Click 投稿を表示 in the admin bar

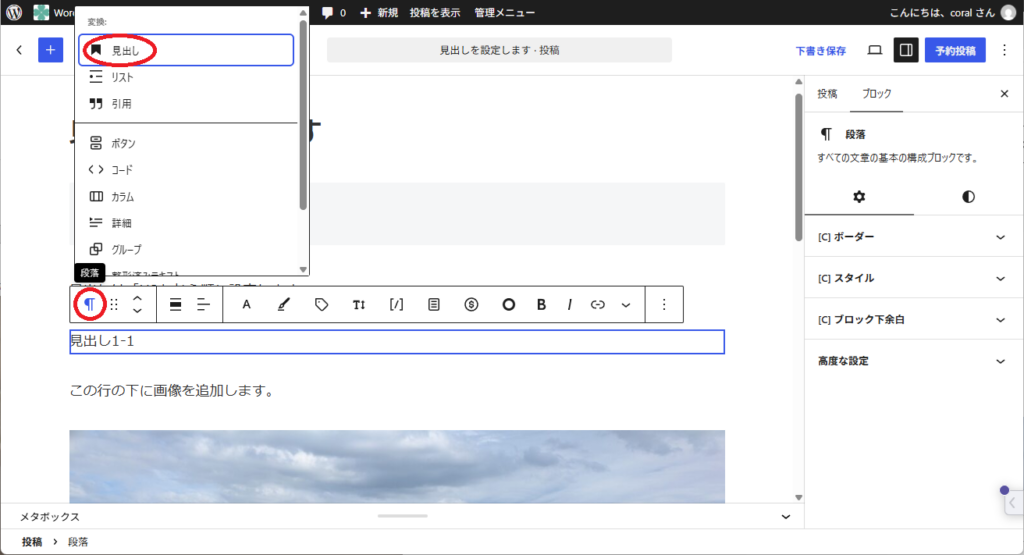coord(434,12)
